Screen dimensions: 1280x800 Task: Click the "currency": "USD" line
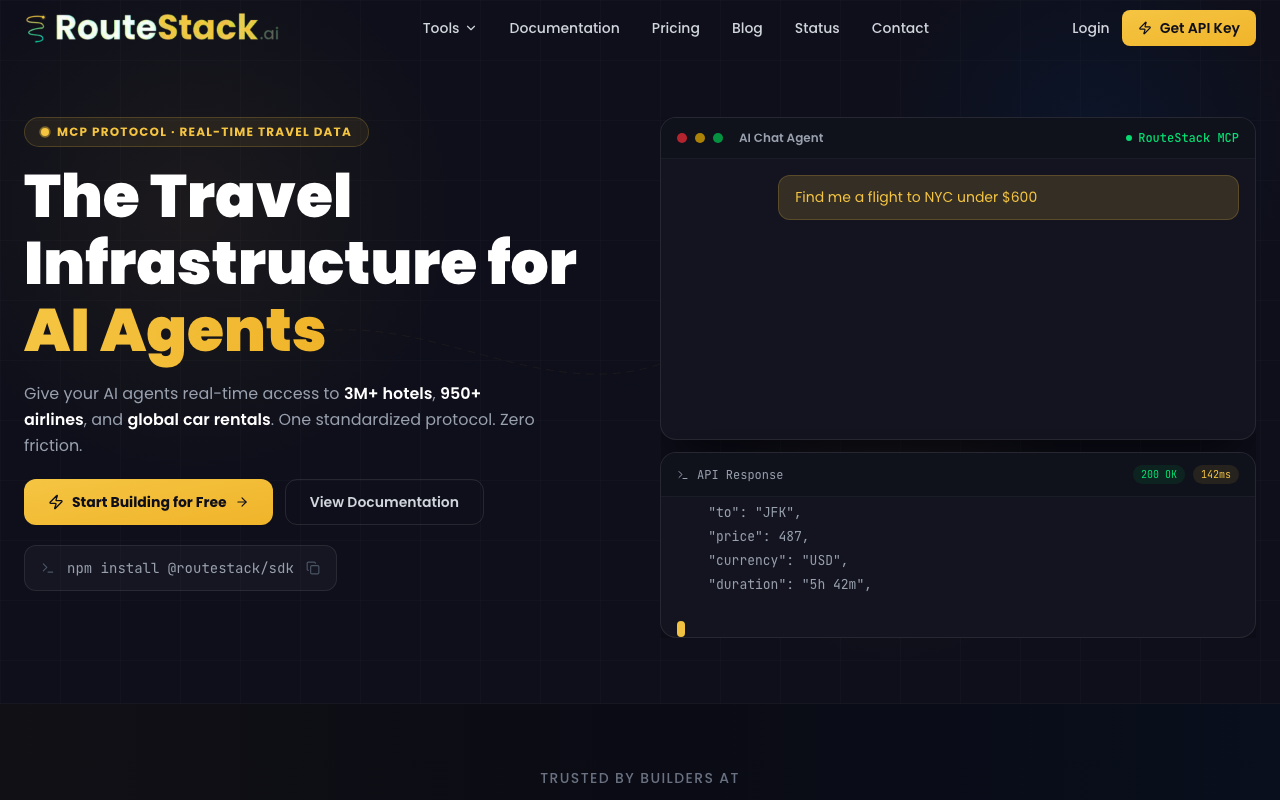coord(779,560)
